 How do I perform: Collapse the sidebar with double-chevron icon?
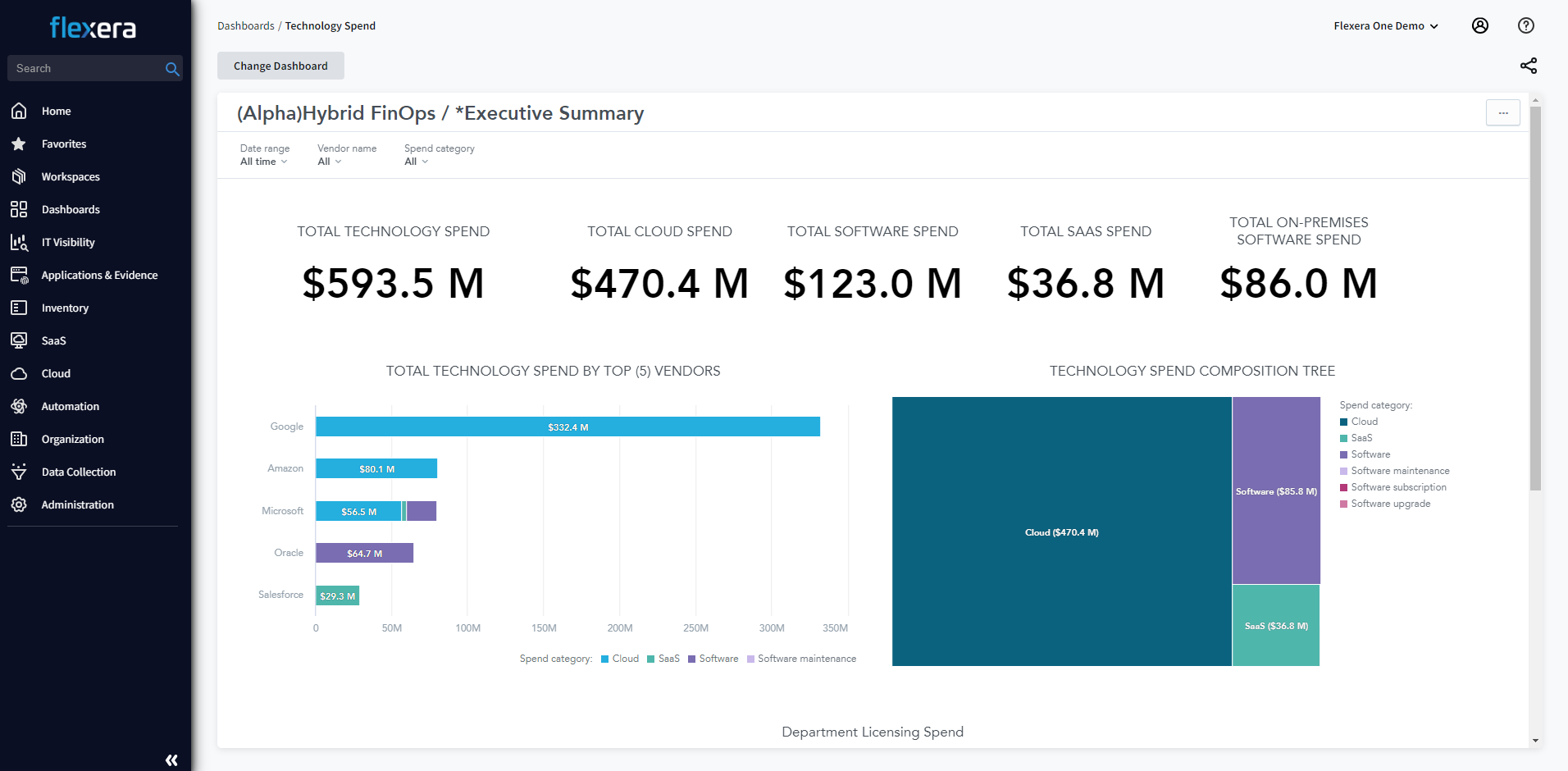(171, 760)
